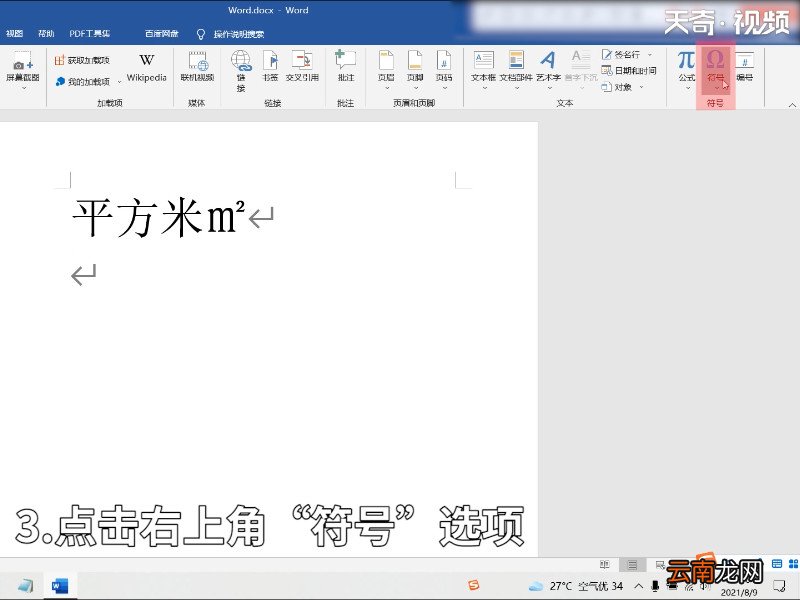Click the 书签 bookmark icon
This screenshot has width=800, height=600.
(x=270, y=61)
